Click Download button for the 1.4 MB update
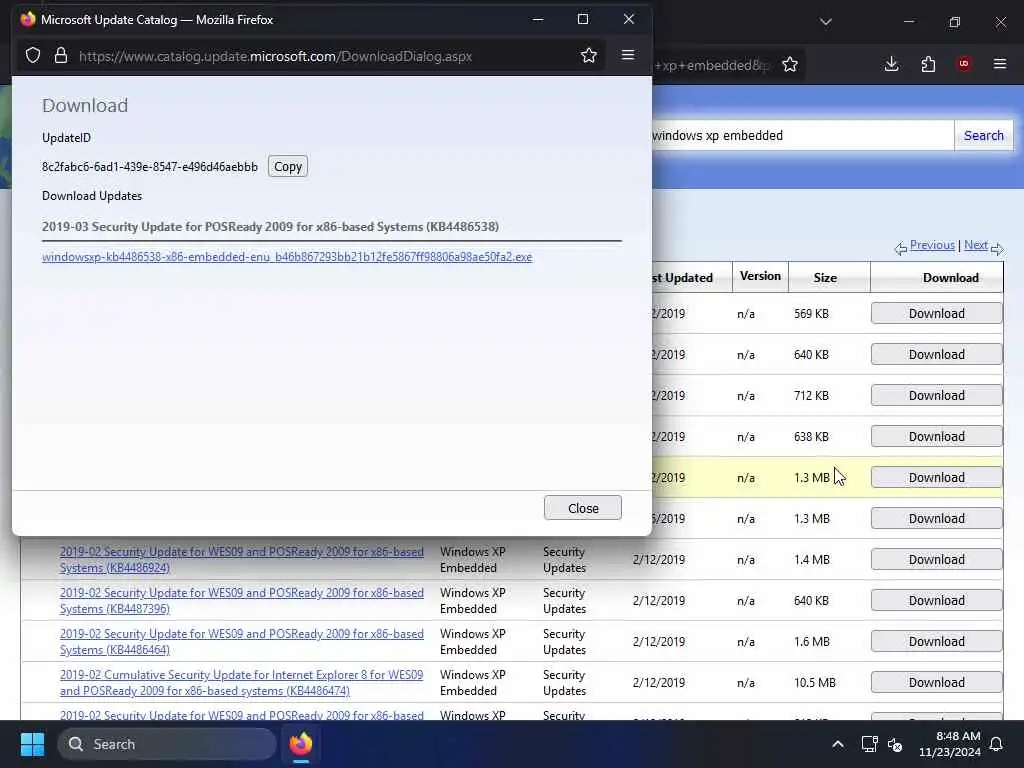Image resolution: width=1024 pixels, height=768 pixels. tap(936, 560)
